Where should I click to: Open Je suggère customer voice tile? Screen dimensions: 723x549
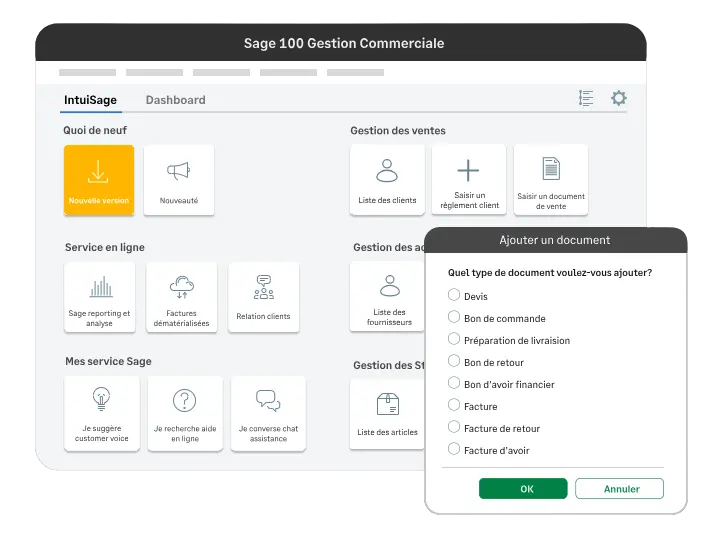pos(102,413)
